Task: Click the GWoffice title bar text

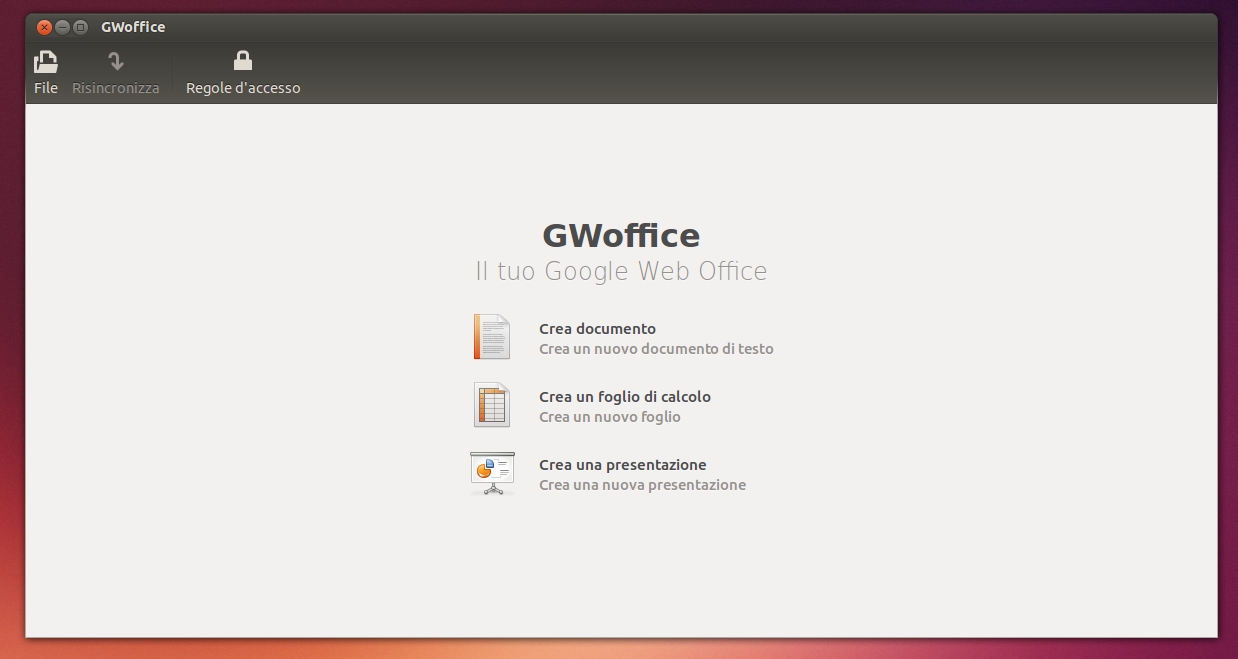Action: coord(133,27)
